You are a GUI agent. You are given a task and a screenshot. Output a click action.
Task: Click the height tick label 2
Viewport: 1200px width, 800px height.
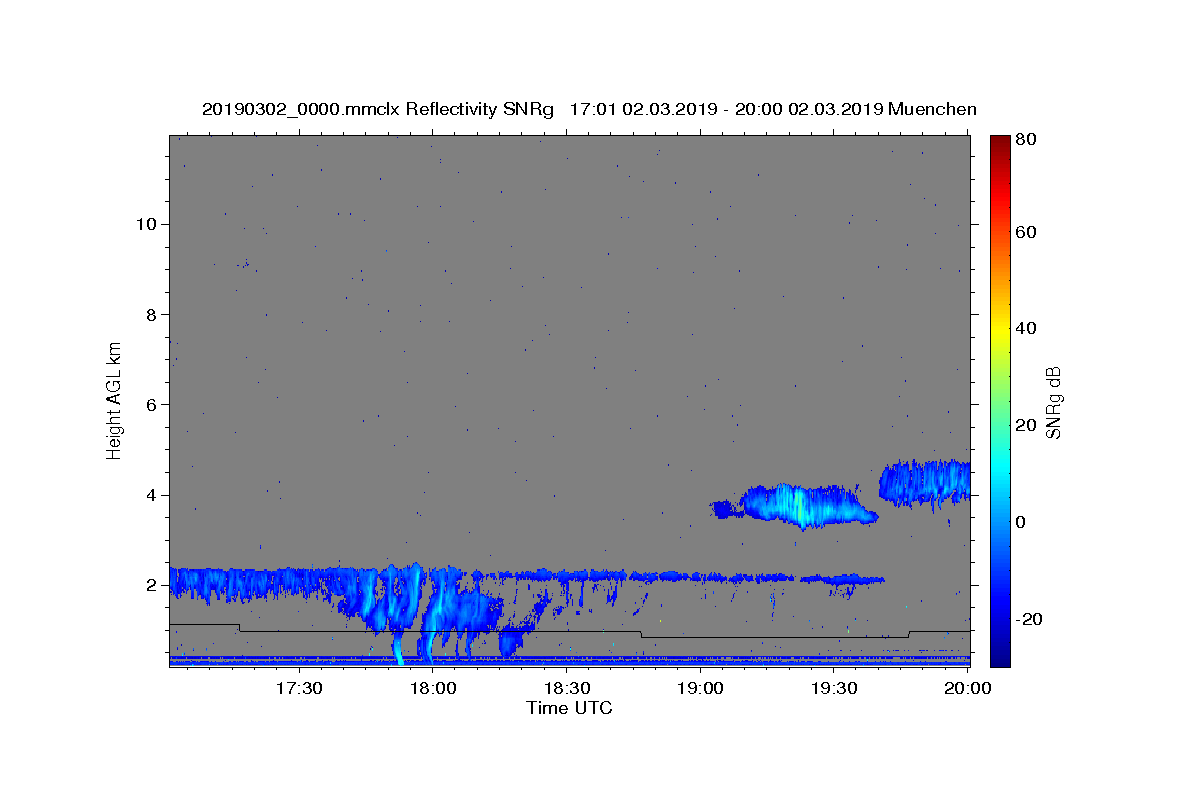click(151, 585)
